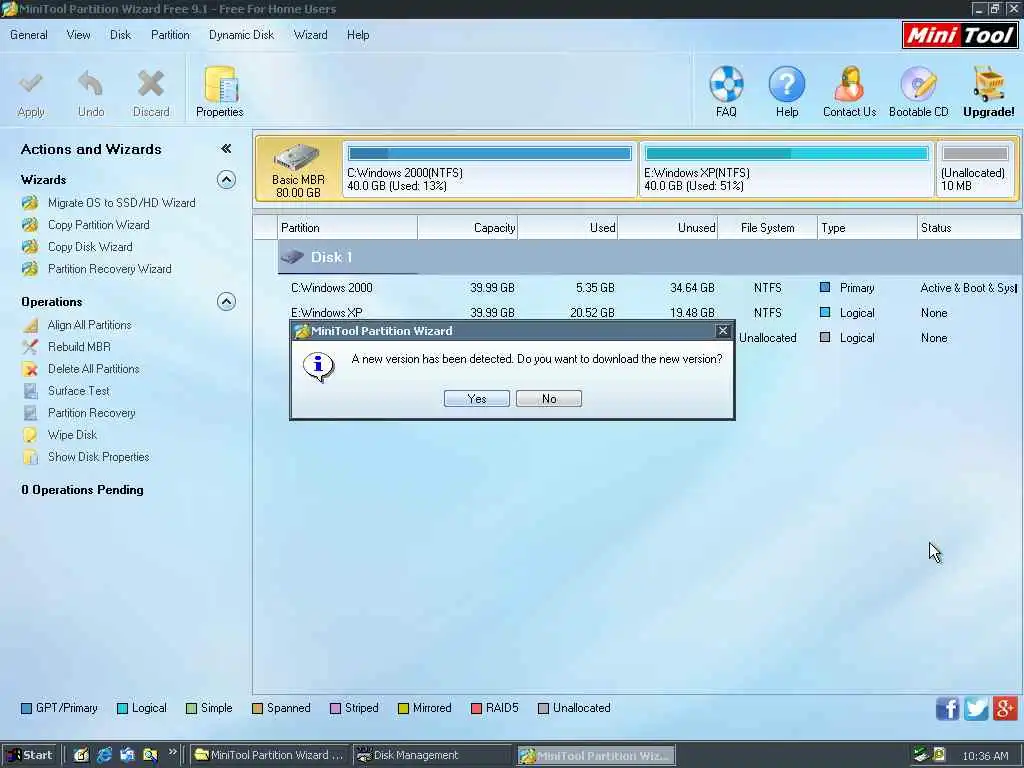Run Surface Test operation

78,391
